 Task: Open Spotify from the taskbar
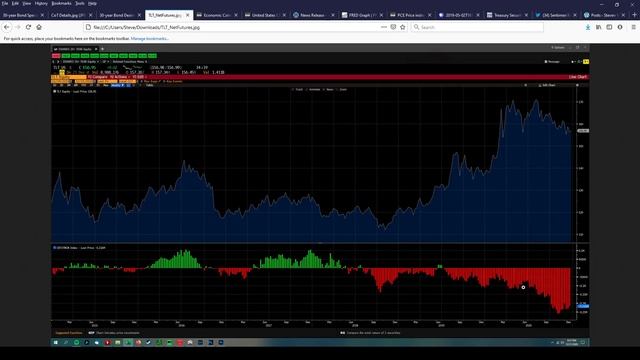tap(76, 342)
